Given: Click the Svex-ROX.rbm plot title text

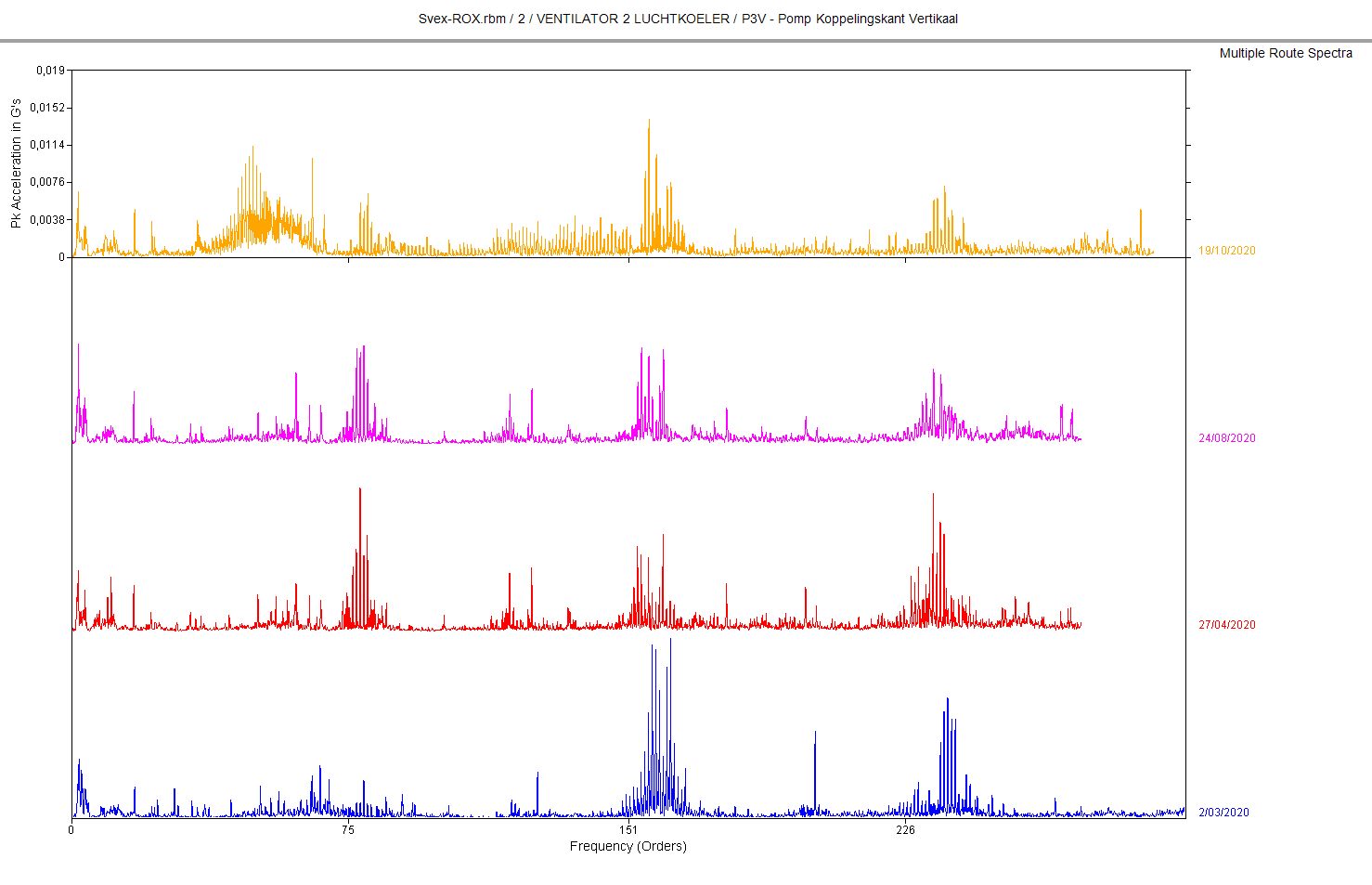Looking at the screenshot, I should [x=688, y=19].
